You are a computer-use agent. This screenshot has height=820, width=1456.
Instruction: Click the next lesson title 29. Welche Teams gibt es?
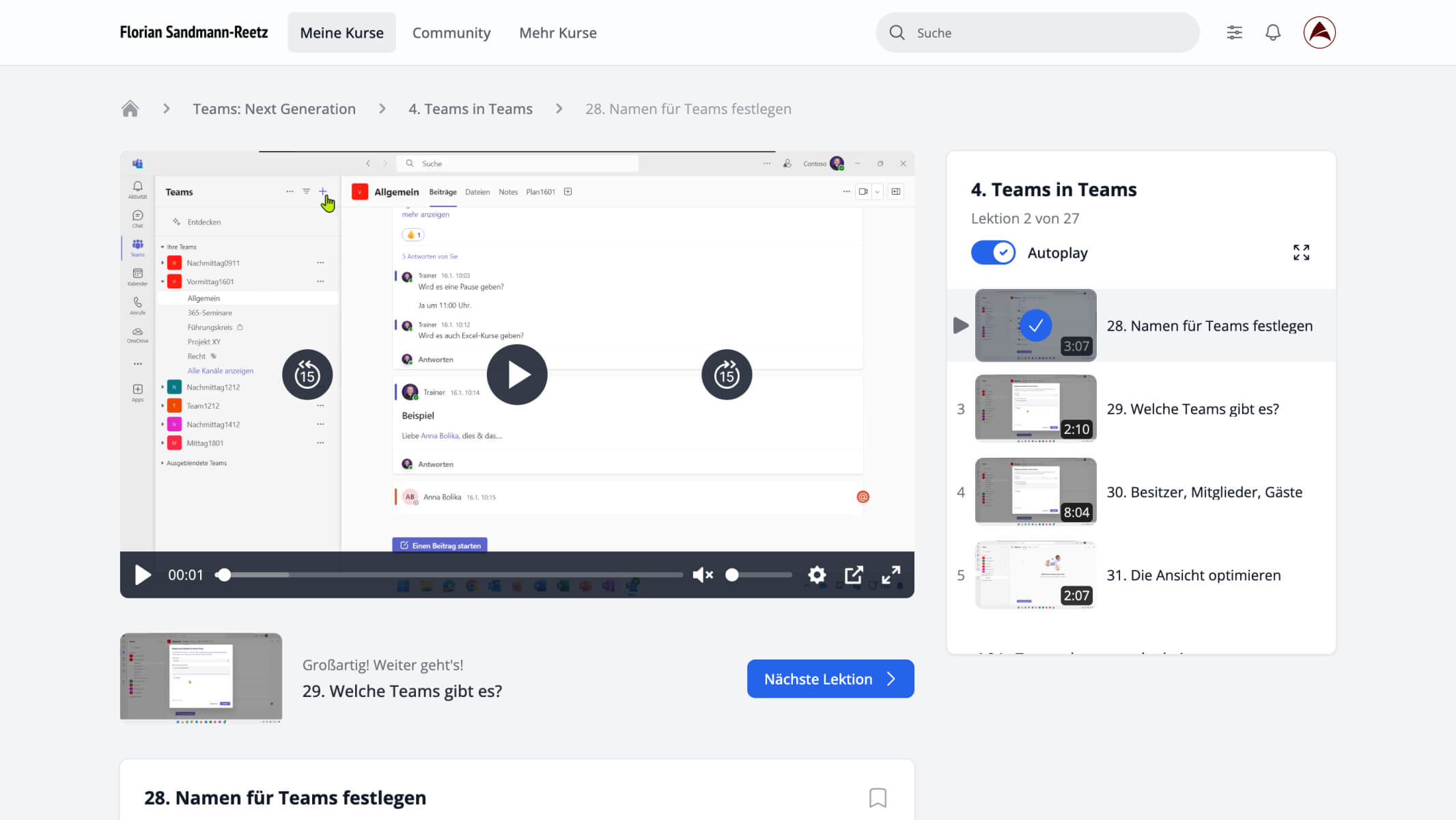pyautogui.click(x=402, y=691)
